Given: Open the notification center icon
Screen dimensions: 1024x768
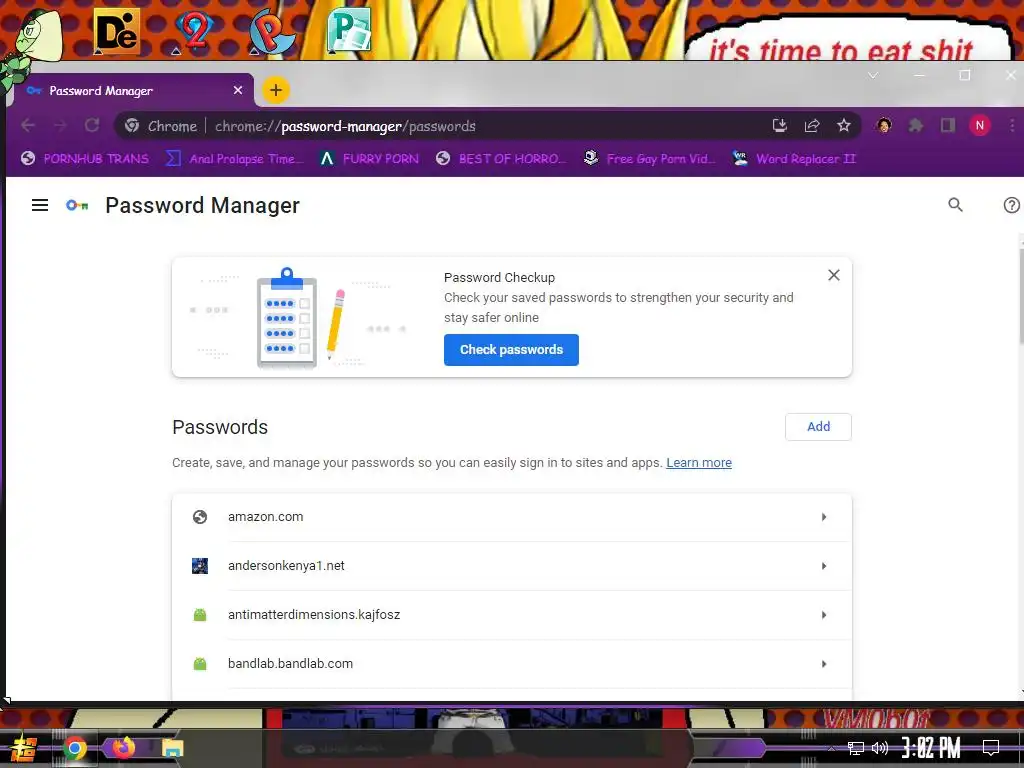Looking at the screenshot, I should pyautogui.click(x=991, y=748).
